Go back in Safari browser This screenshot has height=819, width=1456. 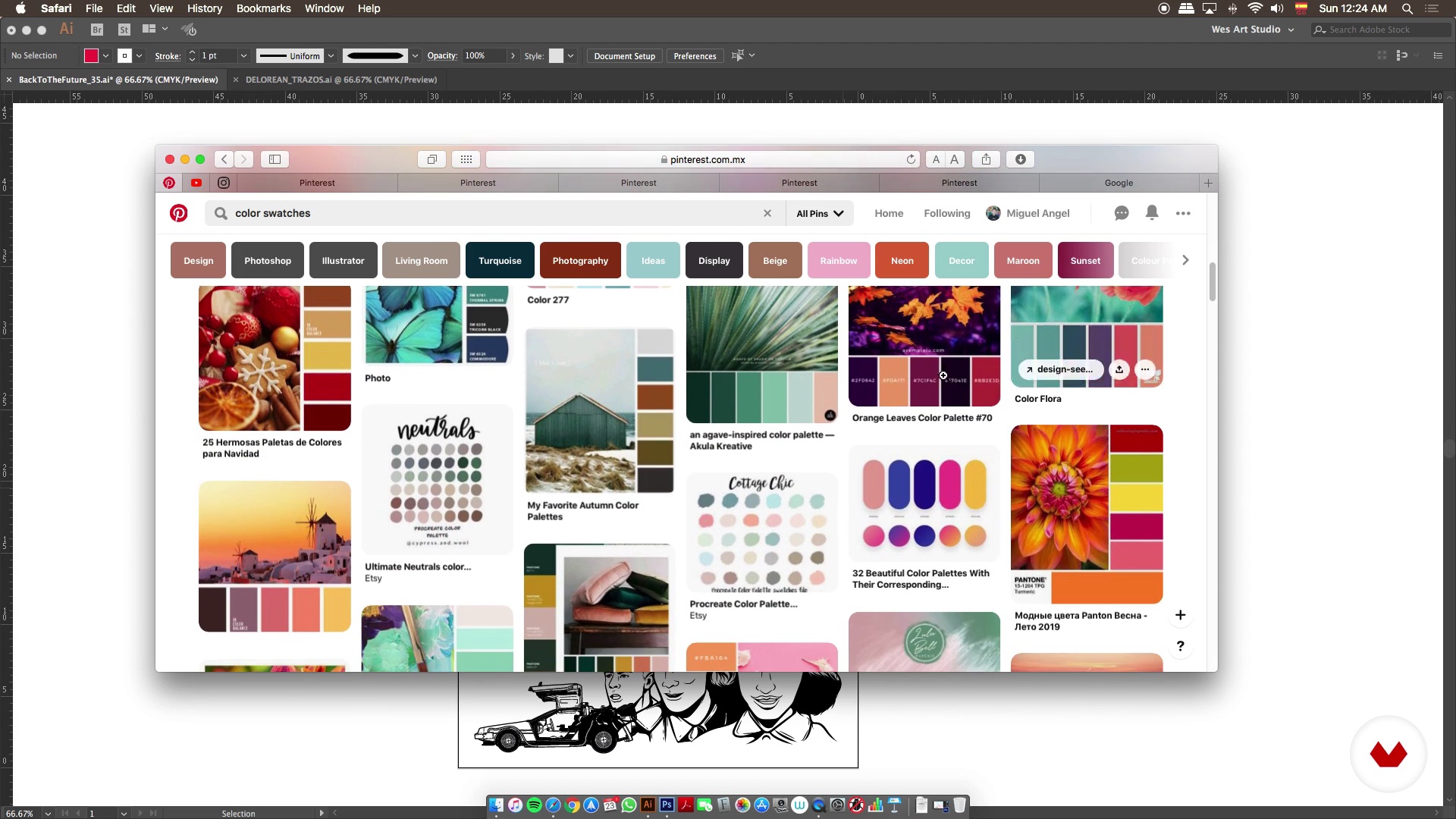(x=224, y=159)
